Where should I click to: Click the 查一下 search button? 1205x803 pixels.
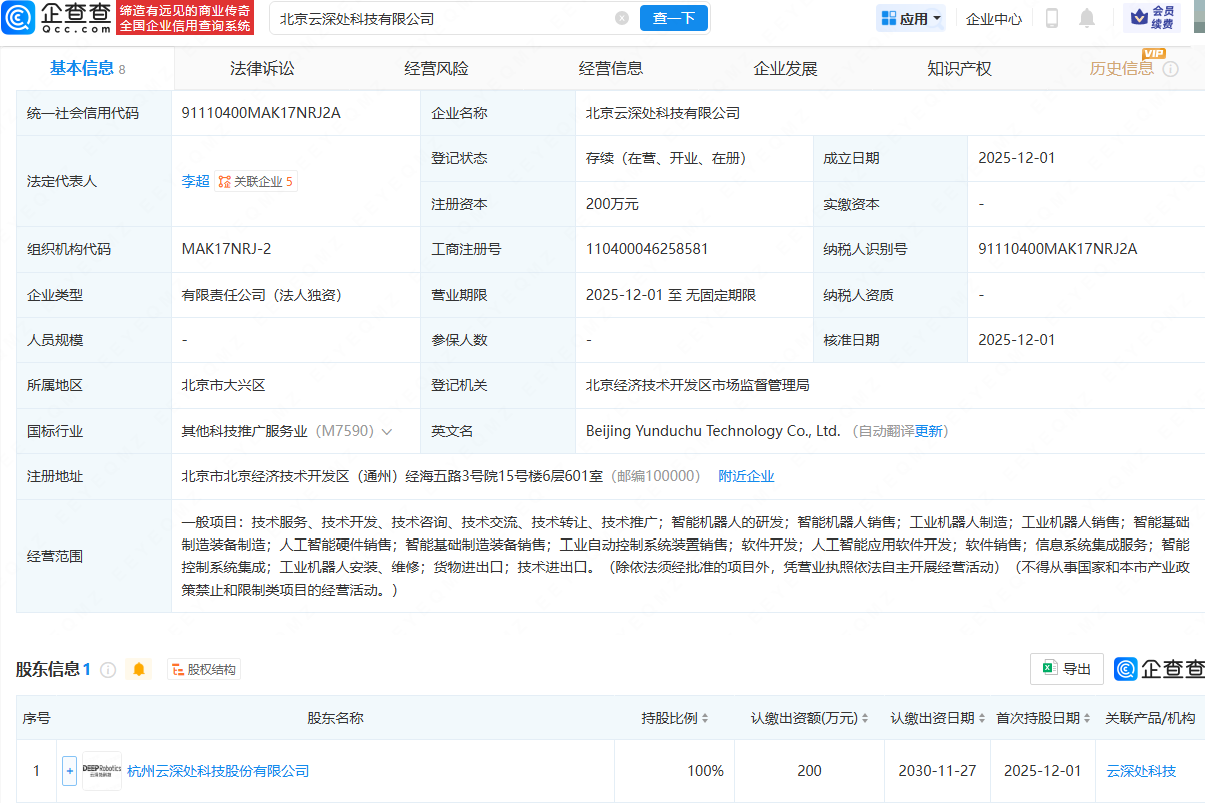674,18
